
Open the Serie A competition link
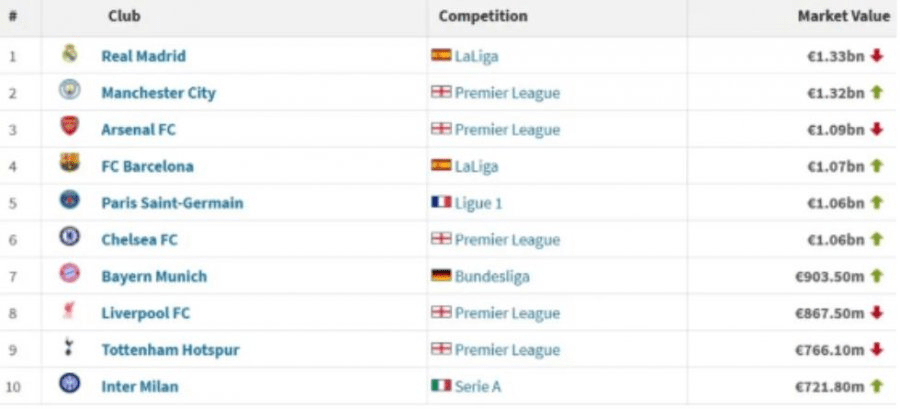tap(478, 387)
